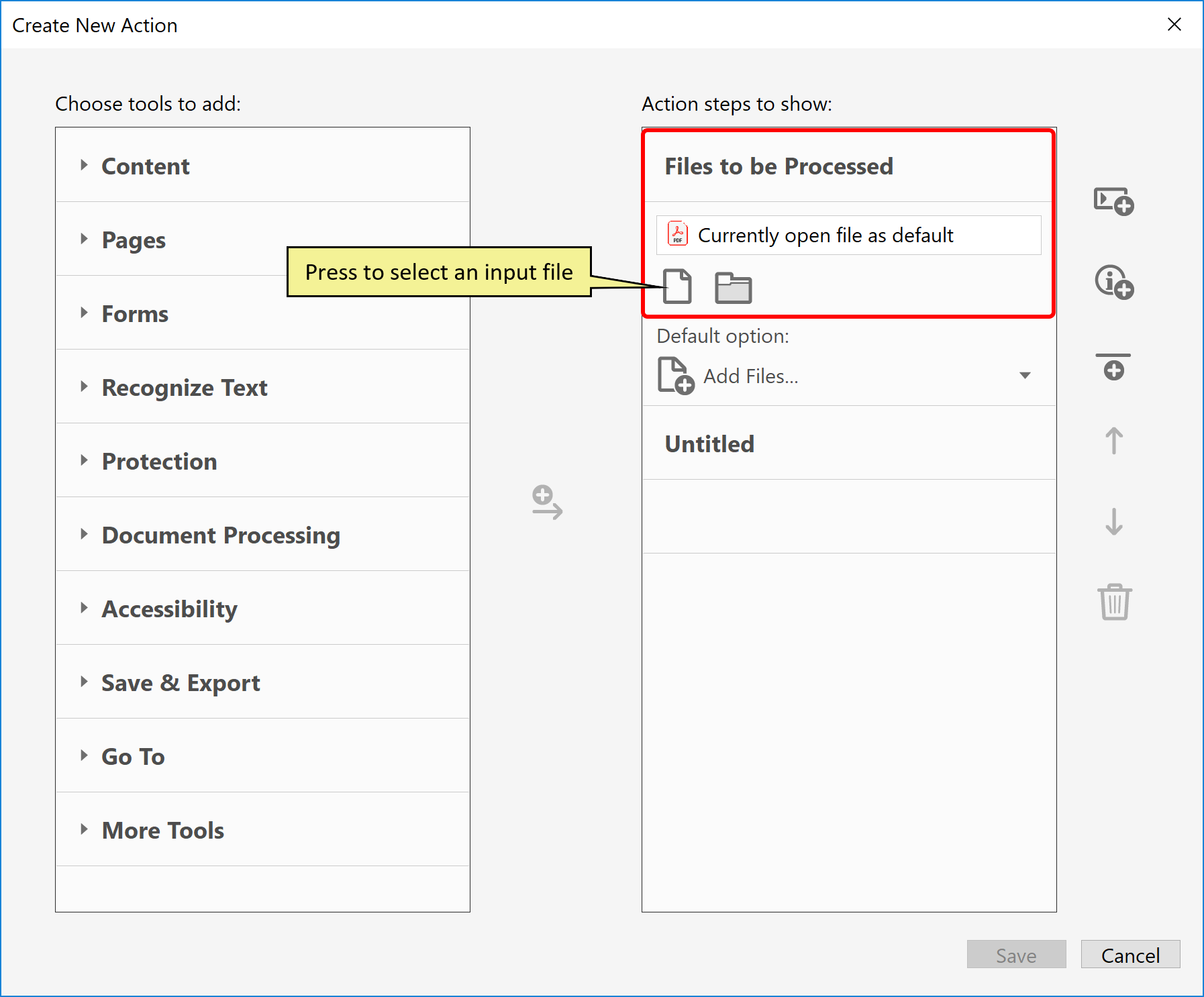Click the Acrobat PDF icon beside current file

tap(678, 234)
